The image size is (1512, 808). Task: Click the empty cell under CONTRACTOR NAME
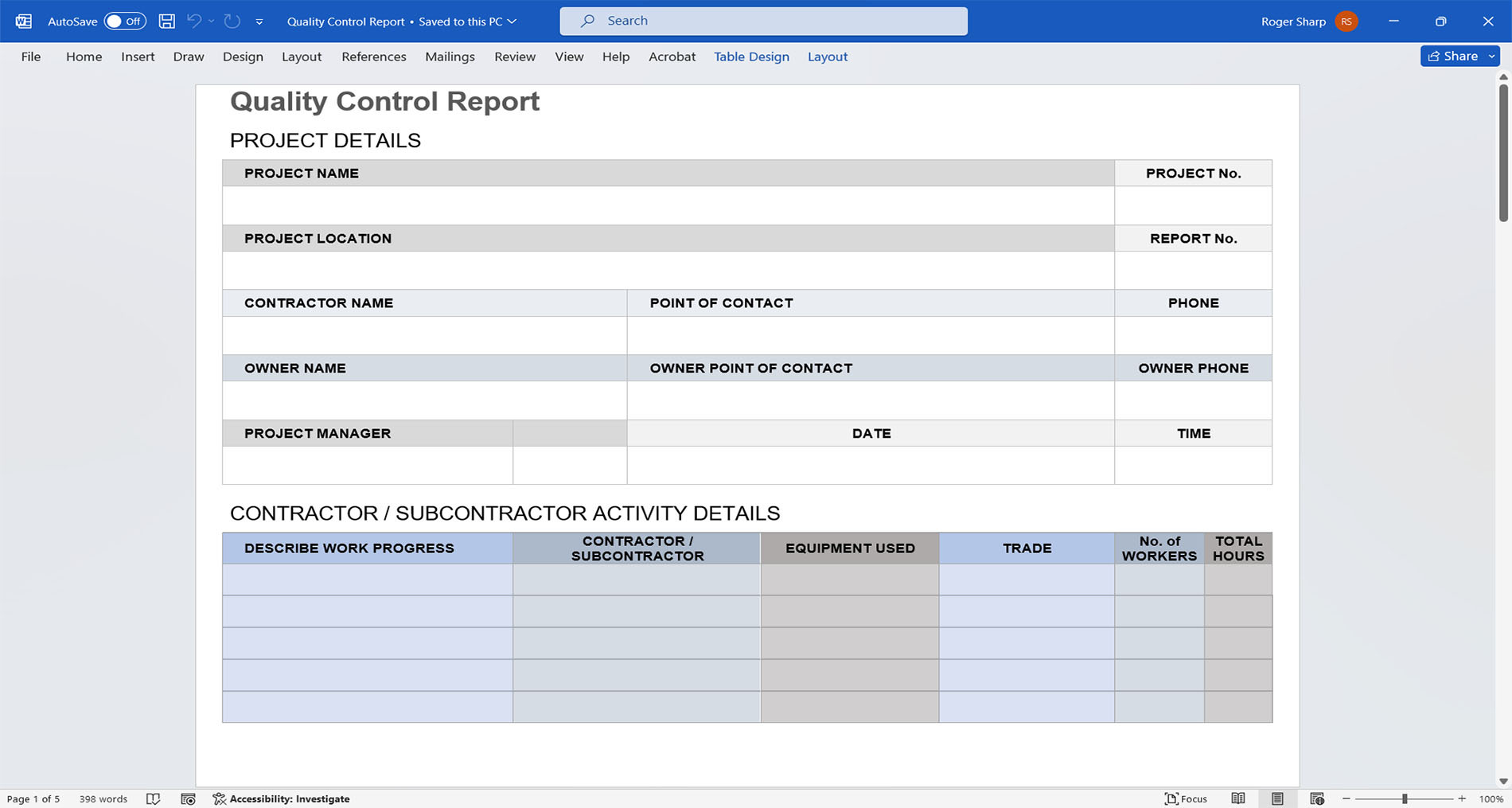(x=424, y=335)
